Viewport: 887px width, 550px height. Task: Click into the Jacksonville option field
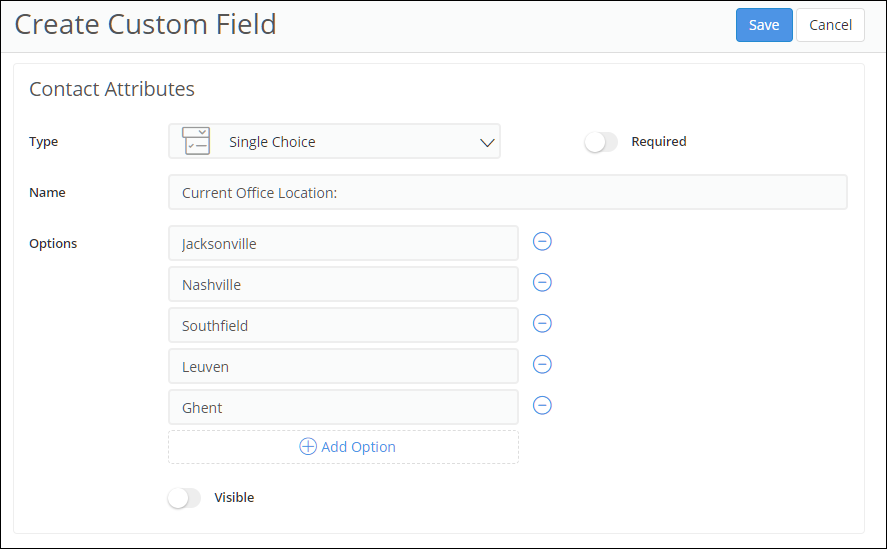tap(343, 243)
